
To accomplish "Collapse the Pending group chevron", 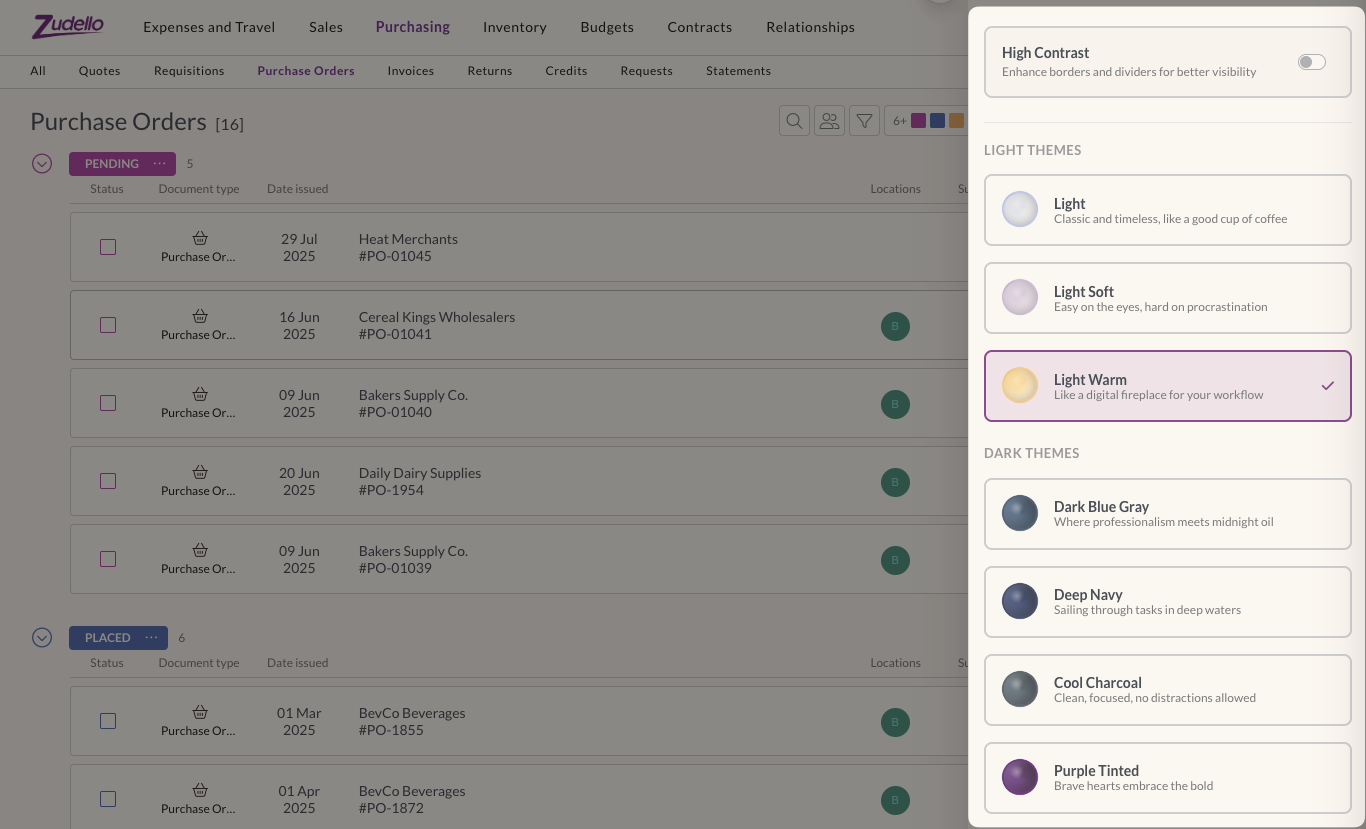I will point(42,163).
